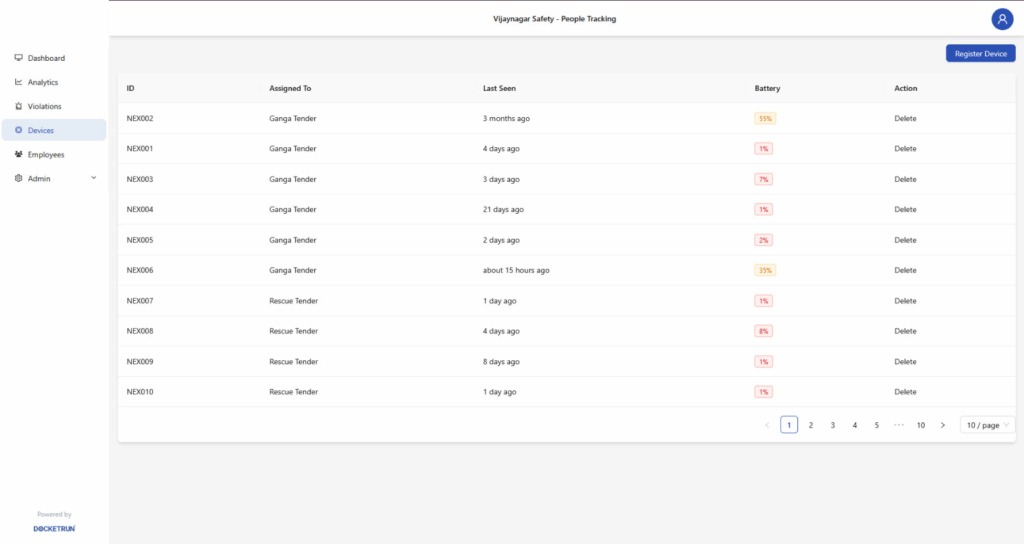Open the Analytics menu item
The width and height of the screenshot is (1024, 544).
(x=43, y=82)
